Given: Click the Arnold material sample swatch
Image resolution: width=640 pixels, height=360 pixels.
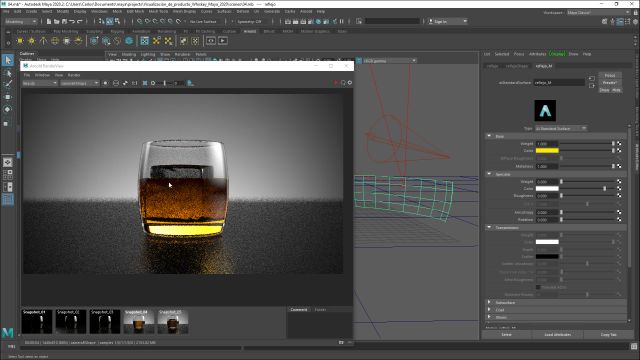Looking at the screenshot, I should click(545, 111).
